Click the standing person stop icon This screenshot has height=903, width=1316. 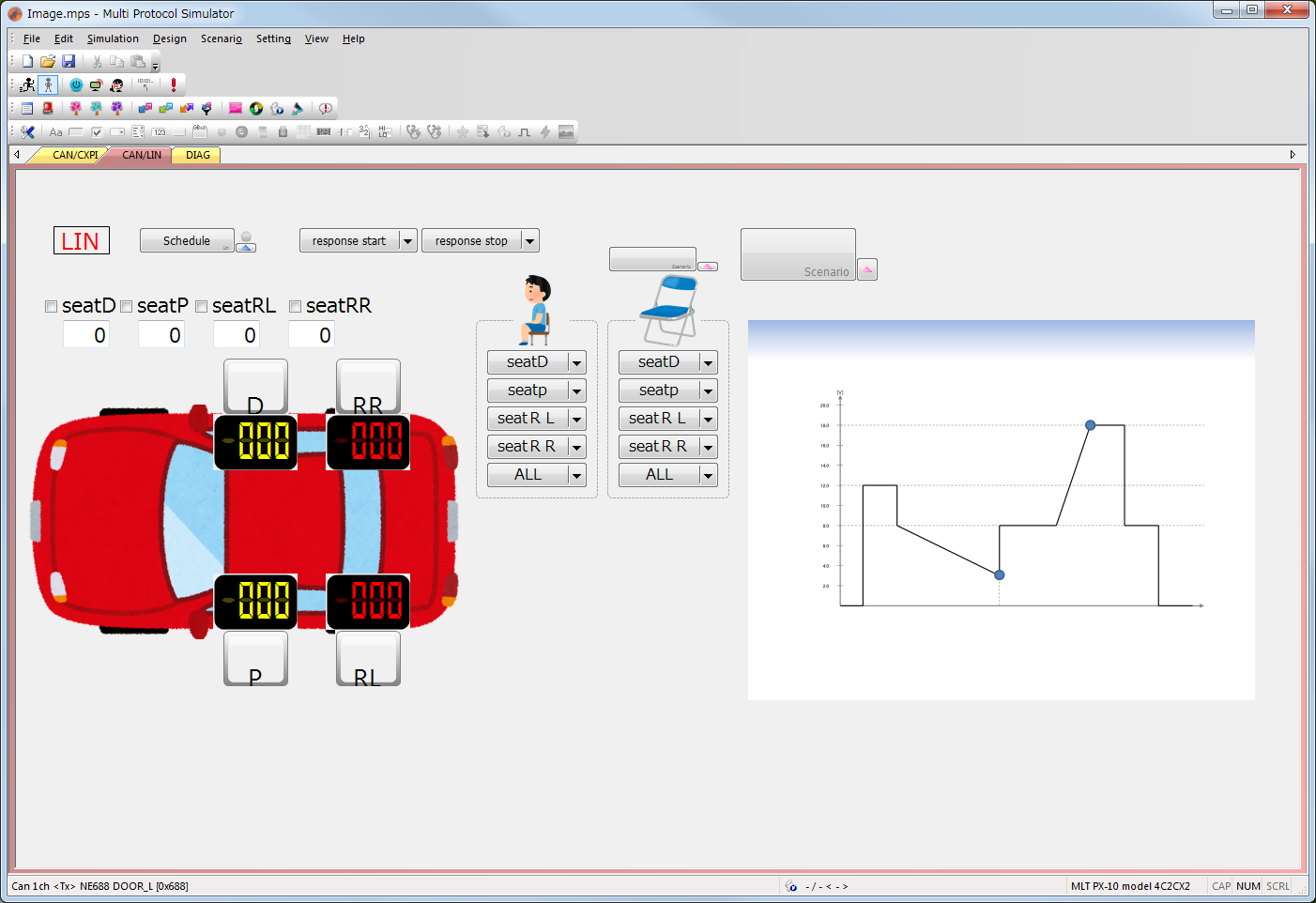point(48,84)
